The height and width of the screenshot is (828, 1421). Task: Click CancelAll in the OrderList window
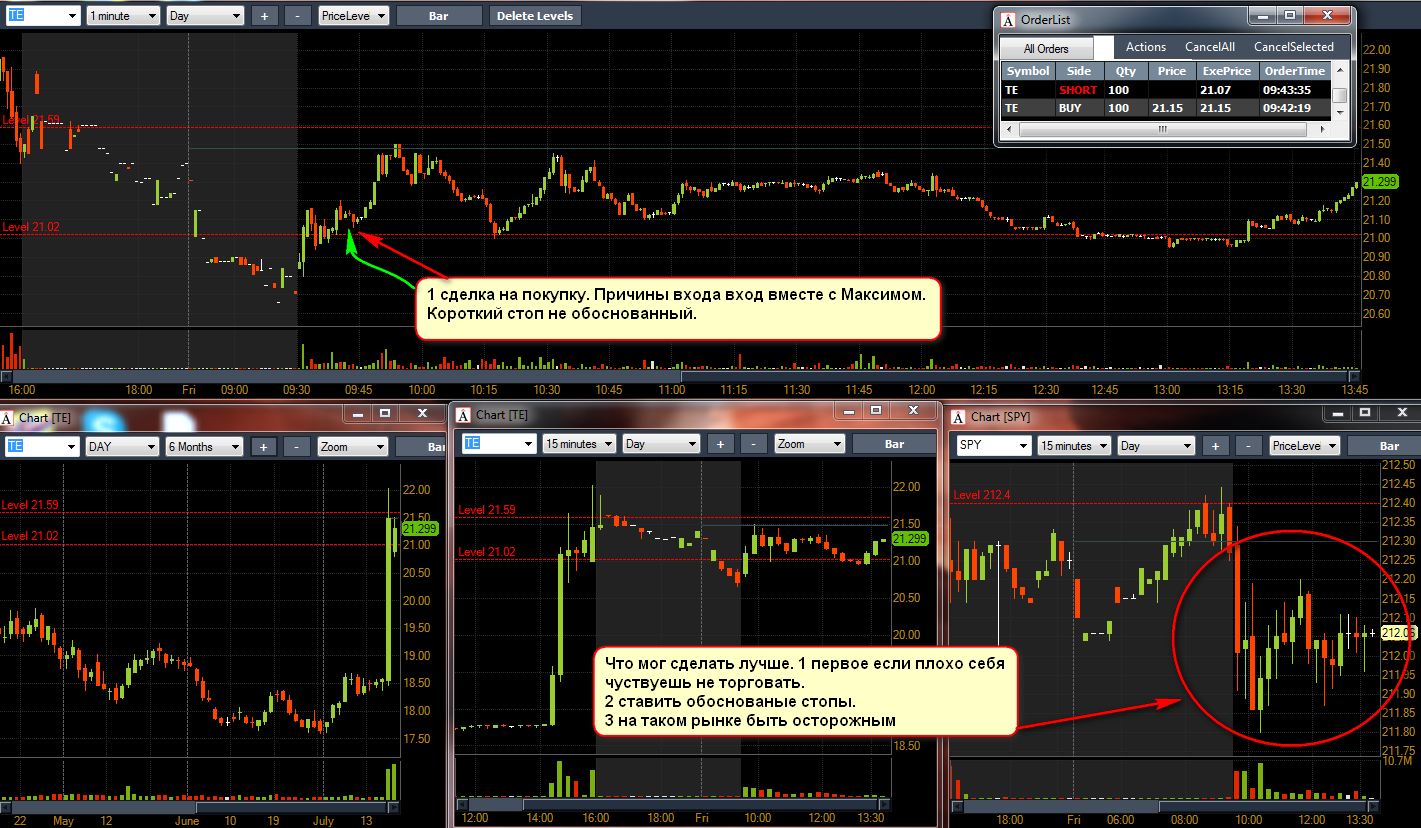1210,47
